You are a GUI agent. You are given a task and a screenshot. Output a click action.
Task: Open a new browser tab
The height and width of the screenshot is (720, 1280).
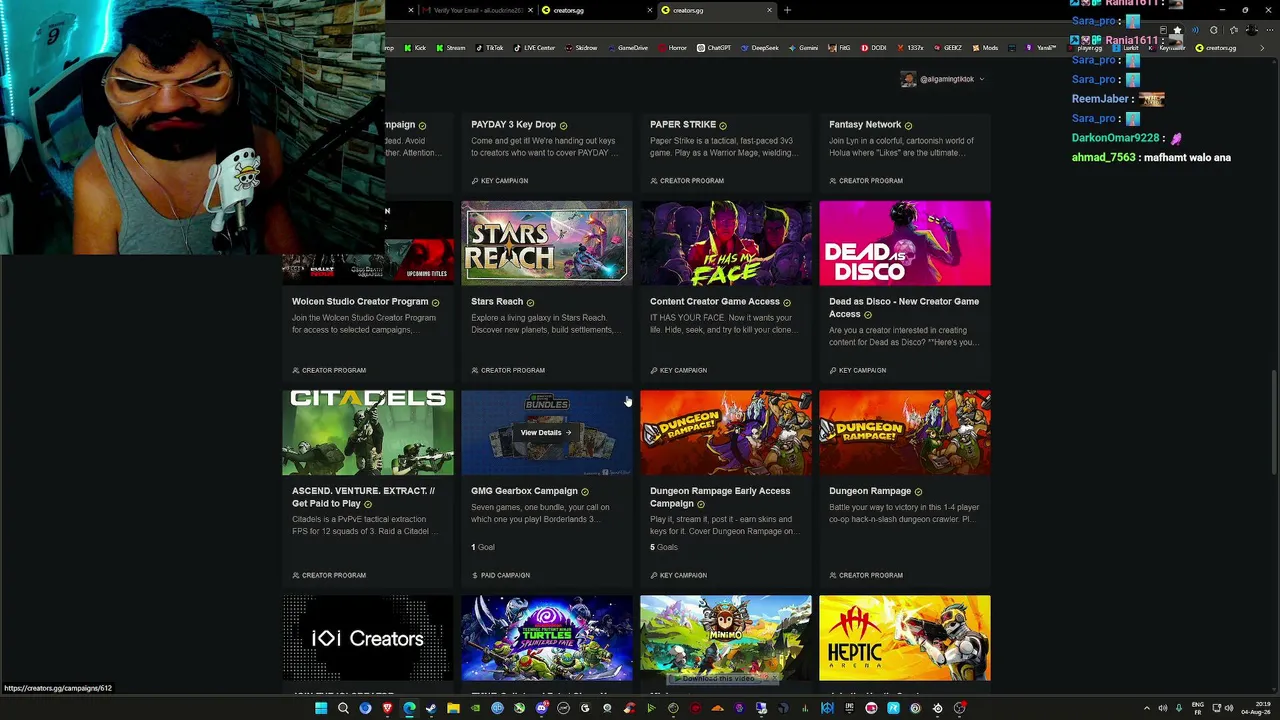click(787, 10)
